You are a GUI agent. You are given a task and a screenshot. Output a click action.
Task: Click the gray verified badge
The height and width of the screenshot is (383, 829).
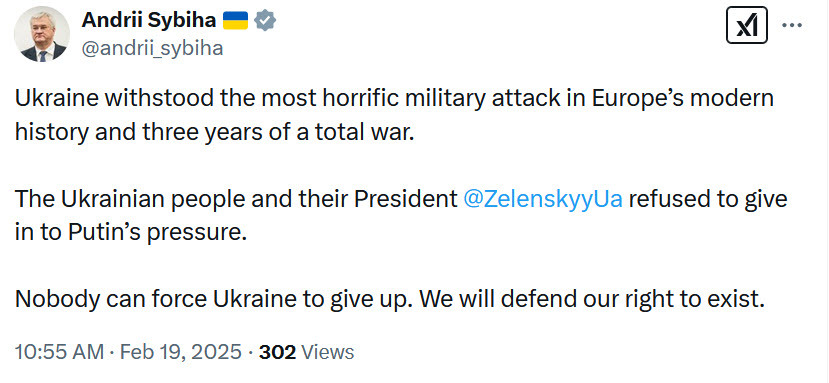[x=265, y=21]
